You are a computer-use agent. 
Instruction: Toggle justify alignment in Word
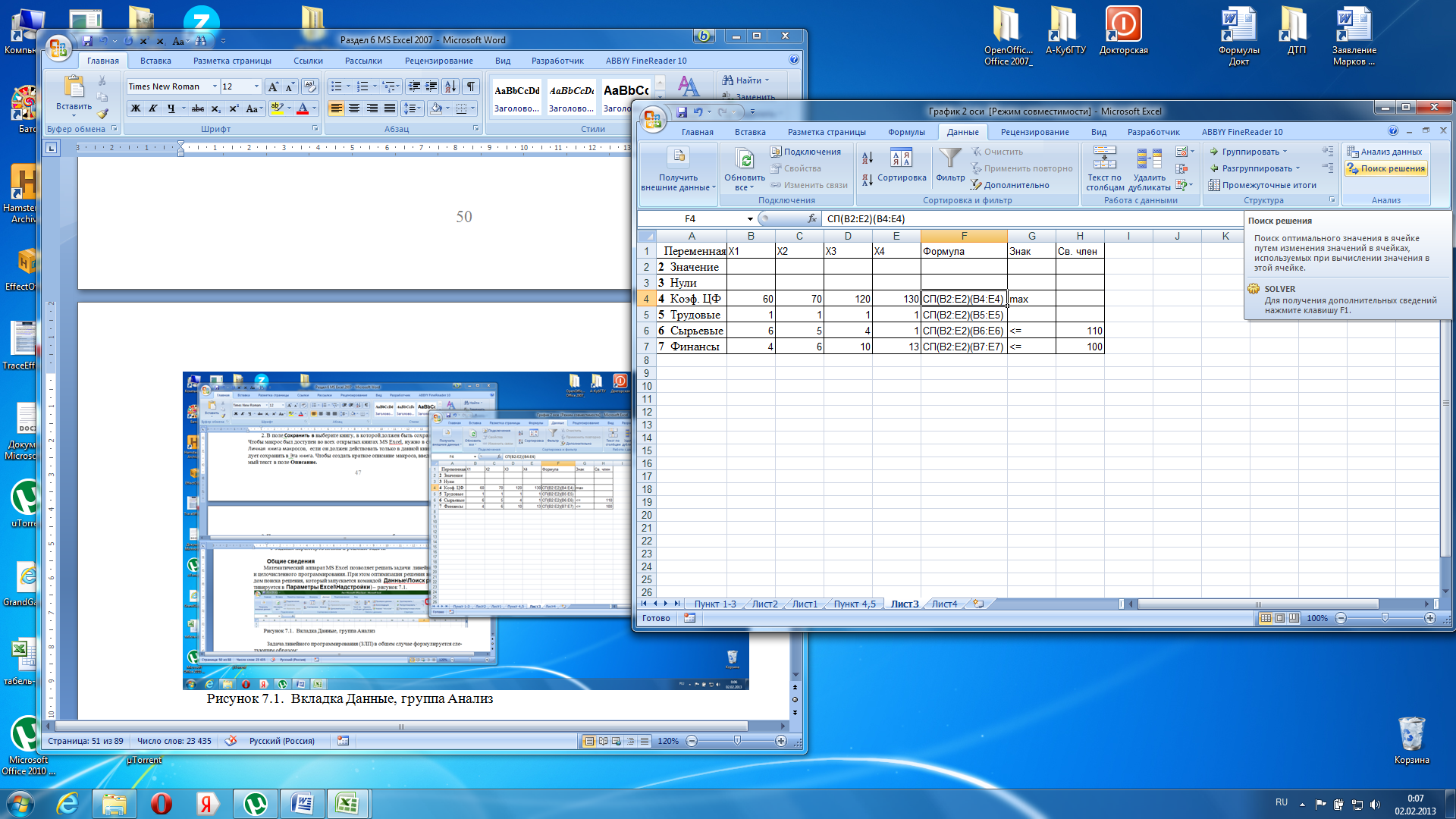(x=390, y=108)
